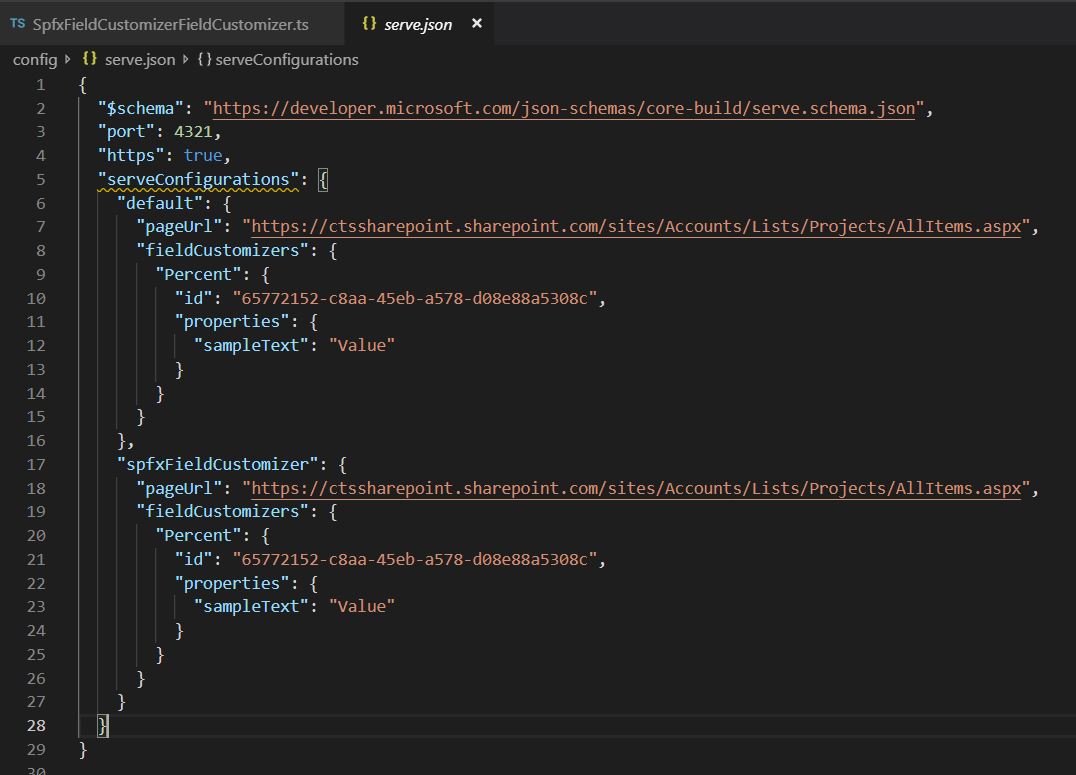Viewport: 1076px width, 775px height.
Task: Click the "$schema" key on line 2
Action: pos(141,108)
